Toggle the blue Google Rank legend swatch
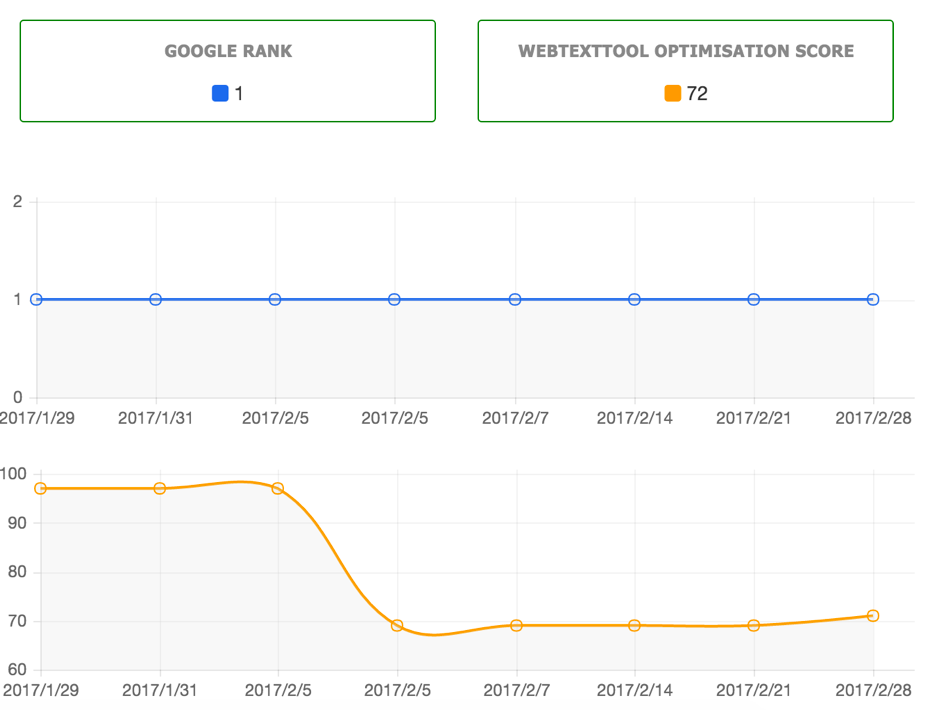The width and height of the screenshot is (944, 710). point(220,94)
